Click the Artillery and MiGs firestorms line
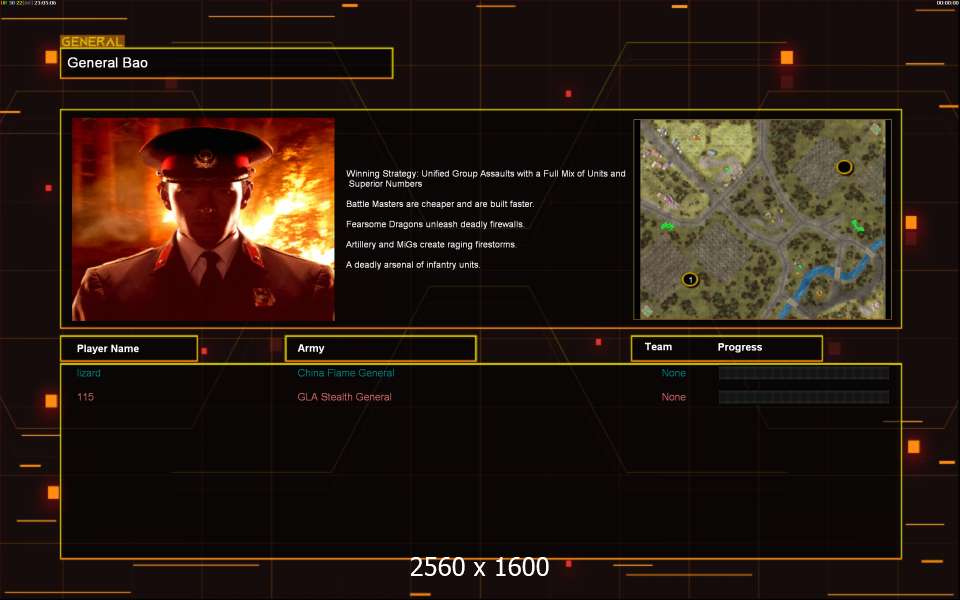Image resolution: width=960 pixels, height=600 pixels. tap(431, 244)
